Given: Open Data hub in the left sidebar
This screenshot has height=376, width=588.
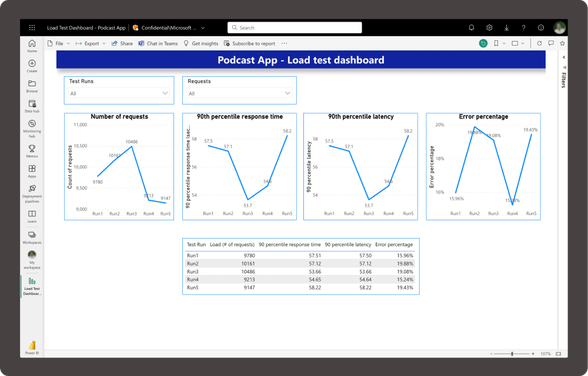Looking at the screenshot, I should pos(32,106).
